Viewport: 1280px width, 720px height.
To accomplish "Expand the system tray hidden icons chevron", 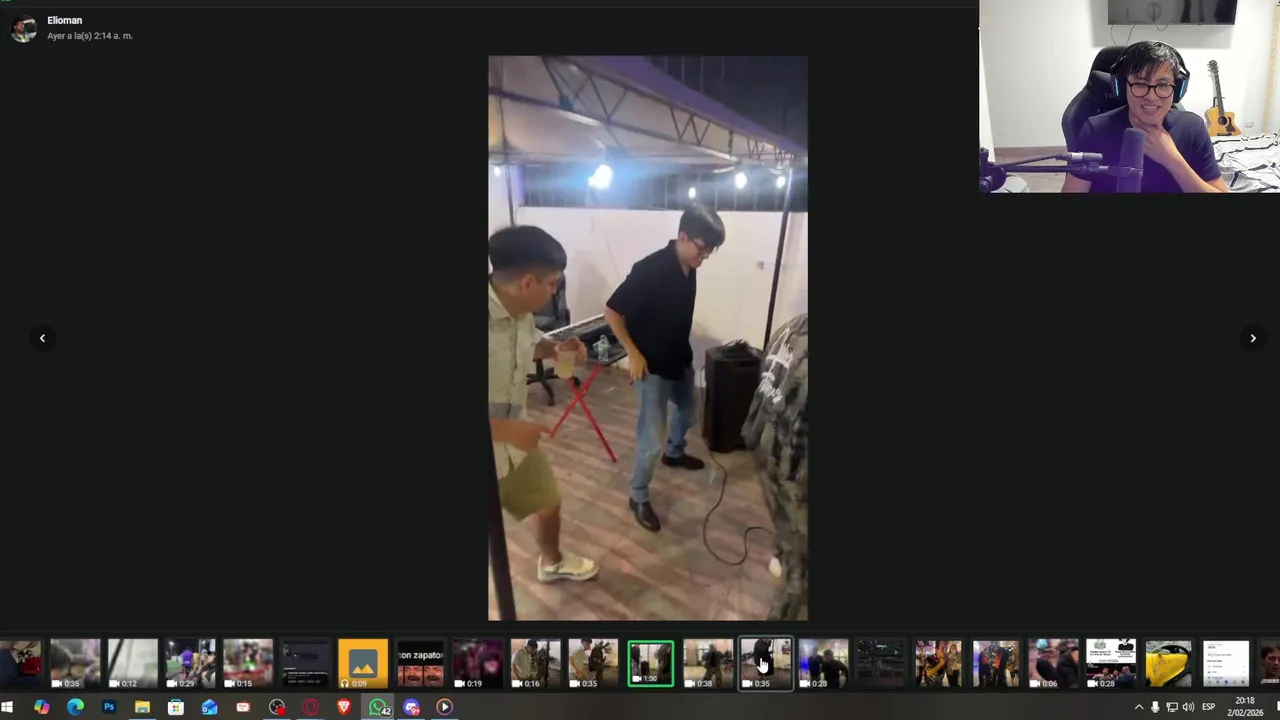I will [x=1138, y=707].
